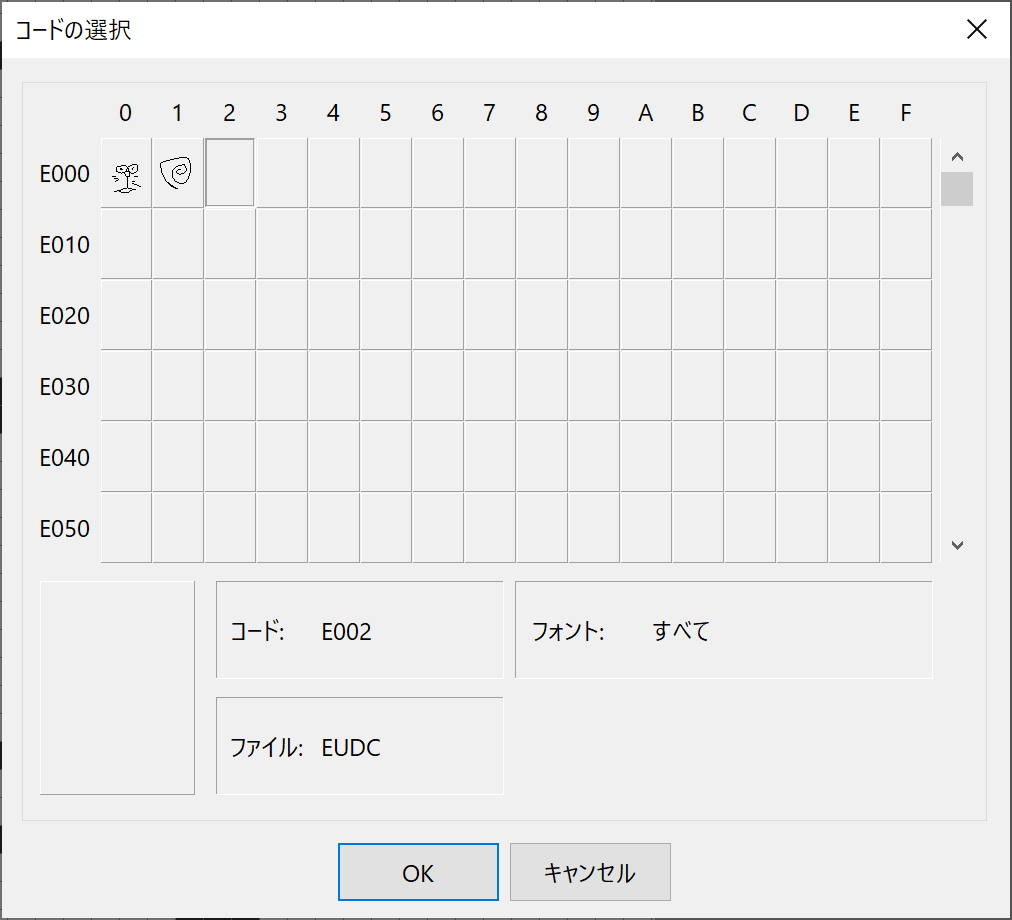Click the highlighted empty cell at E002

pos(229,173)
